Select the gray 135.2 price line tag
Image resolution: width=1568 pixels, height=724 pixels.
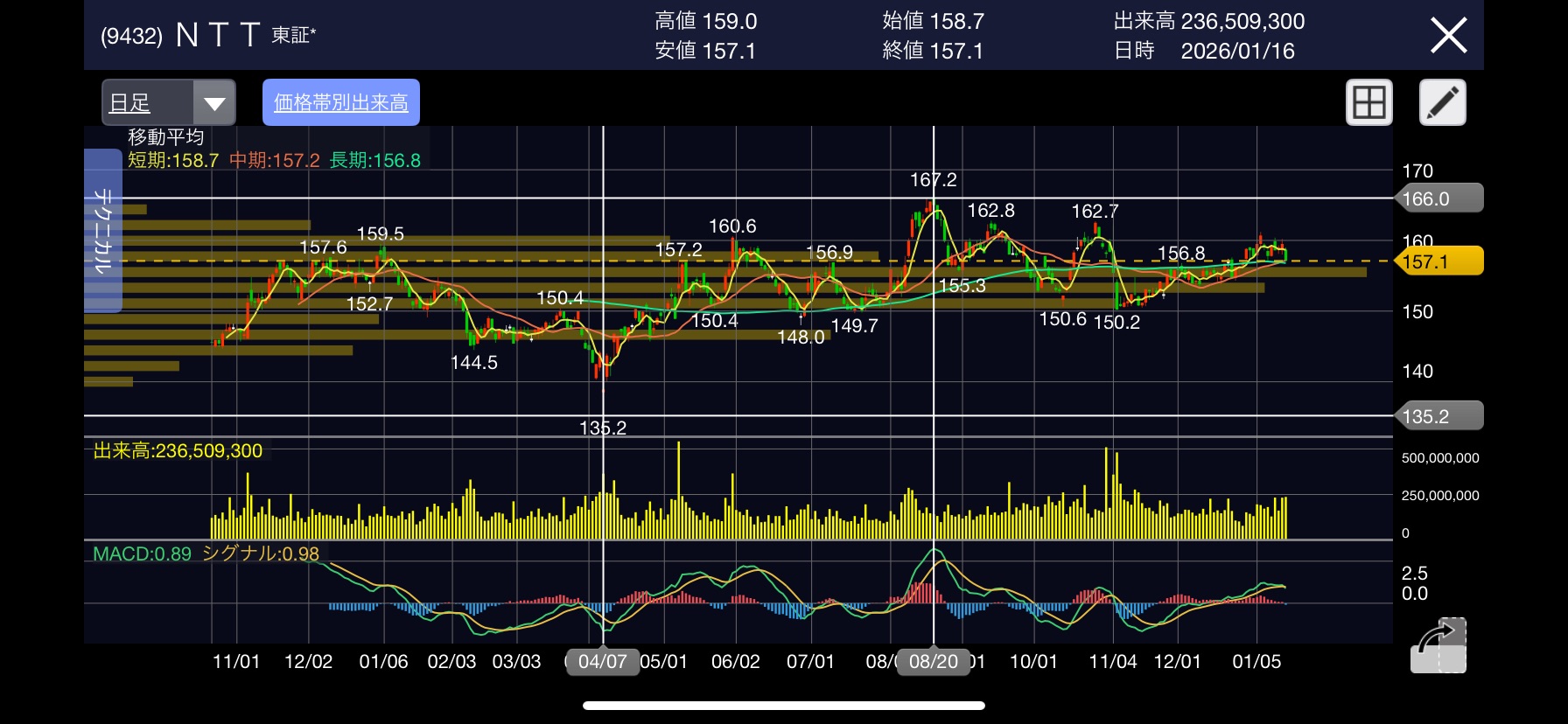coord(1439,416)
